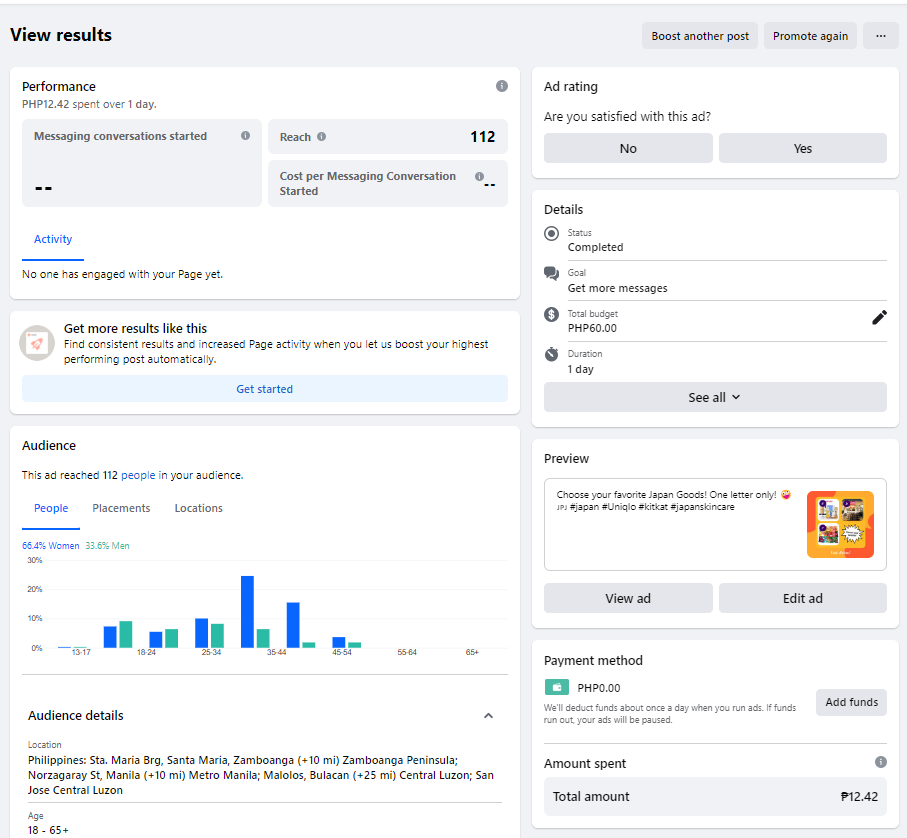The height and width of the screenshot is (838, 907).
Task: Click the tallest blue bar for ages 35-44
Action: (x=247, y=612)
